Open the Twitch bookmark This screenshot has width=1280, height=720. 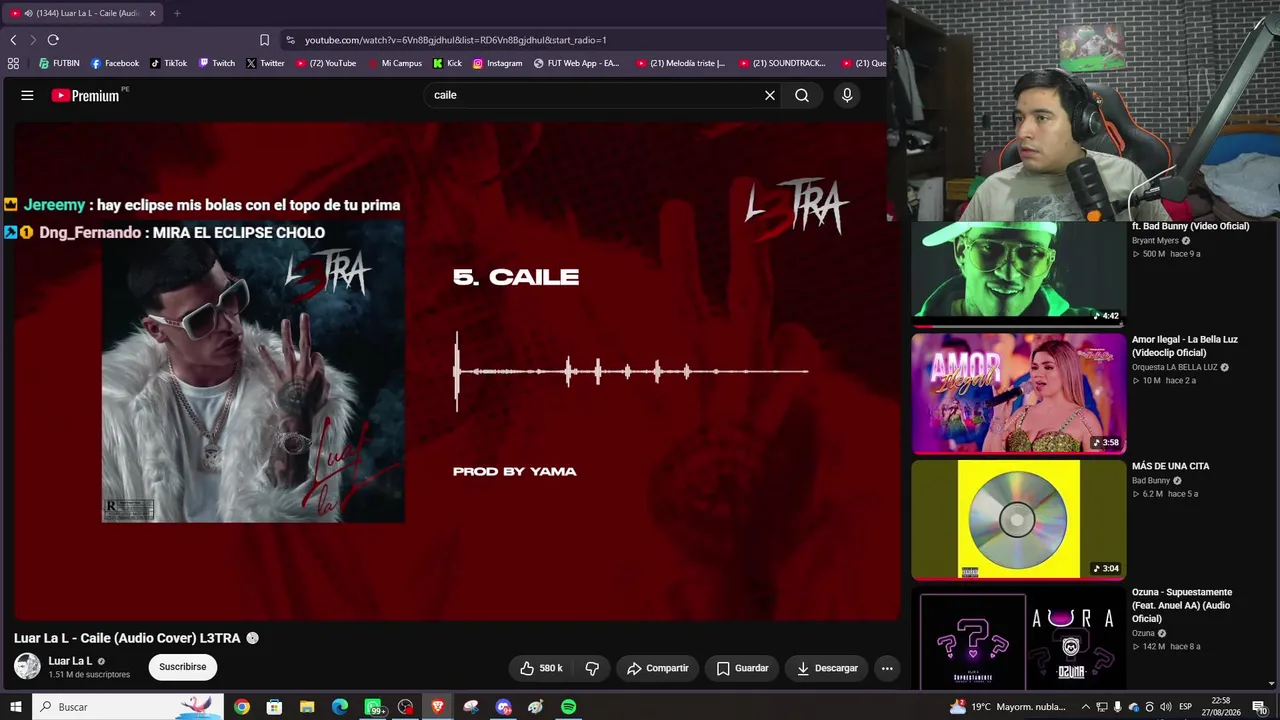point(217,63)
